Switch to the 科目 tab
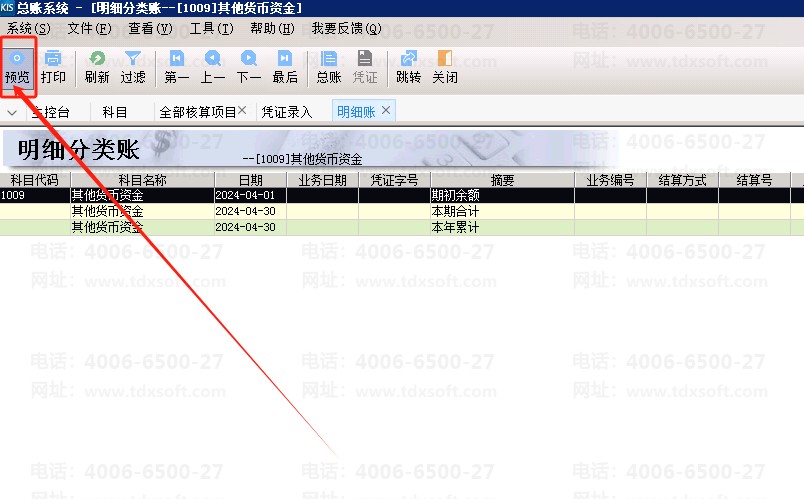Image resolution: width=804 pixels, height=499 pixels. (115, 112)
